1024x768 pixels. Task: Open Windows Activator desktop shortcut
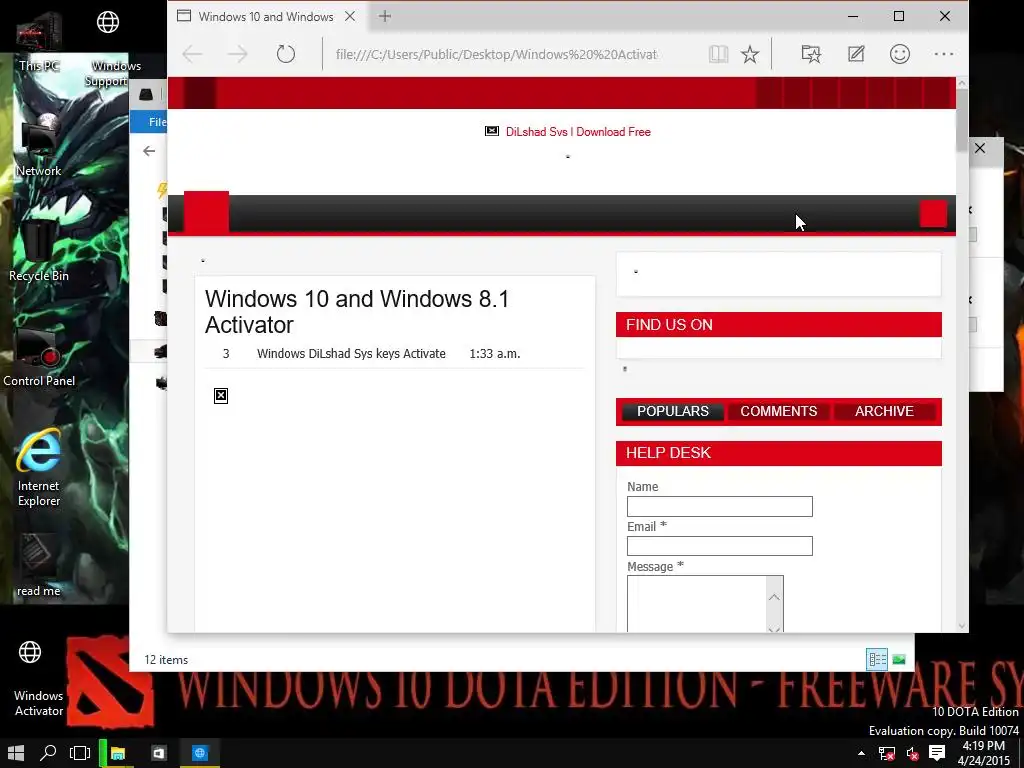(39, 678)
